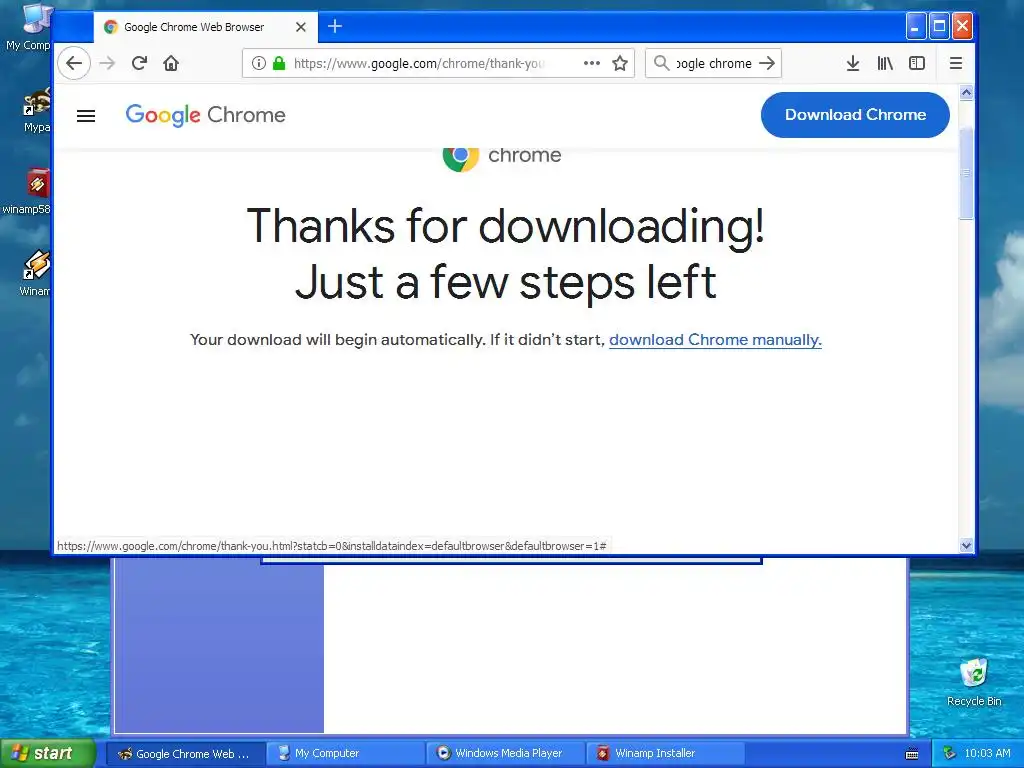Image resolution: width=1024 pixels, height=768 pixels.
Task: Click the 'Just a few steps left' heading
Action: [x=505, y=282]
